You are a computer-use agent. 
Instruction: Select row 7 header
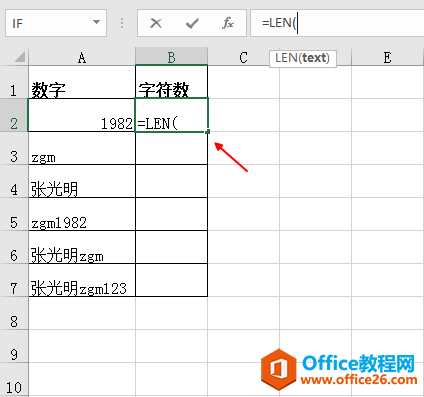[14, 280]
